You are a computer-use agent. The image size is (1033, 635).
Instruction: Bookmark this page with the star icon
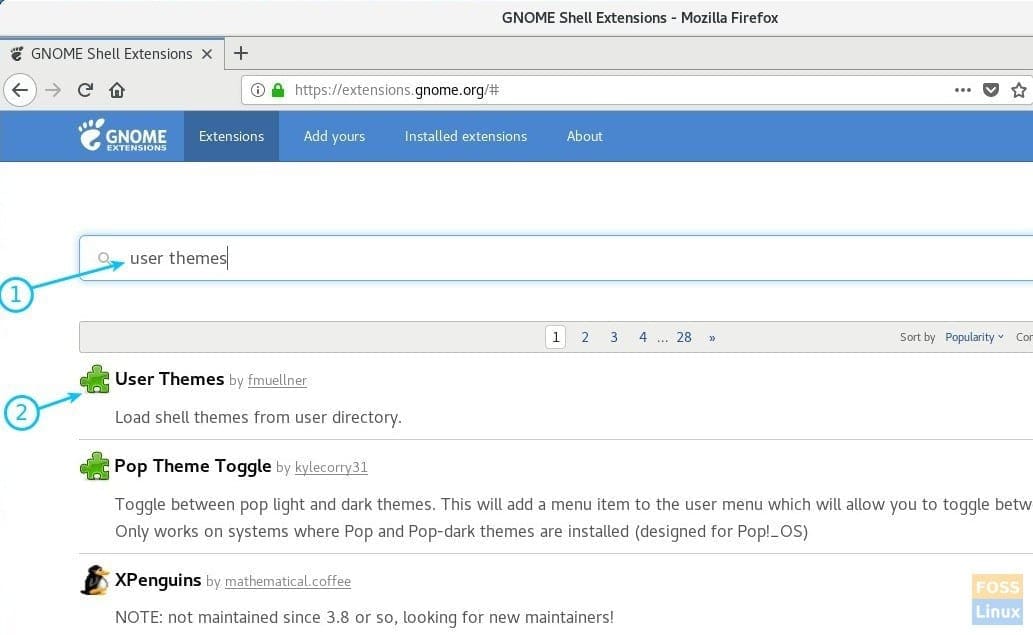point(1019,90)
